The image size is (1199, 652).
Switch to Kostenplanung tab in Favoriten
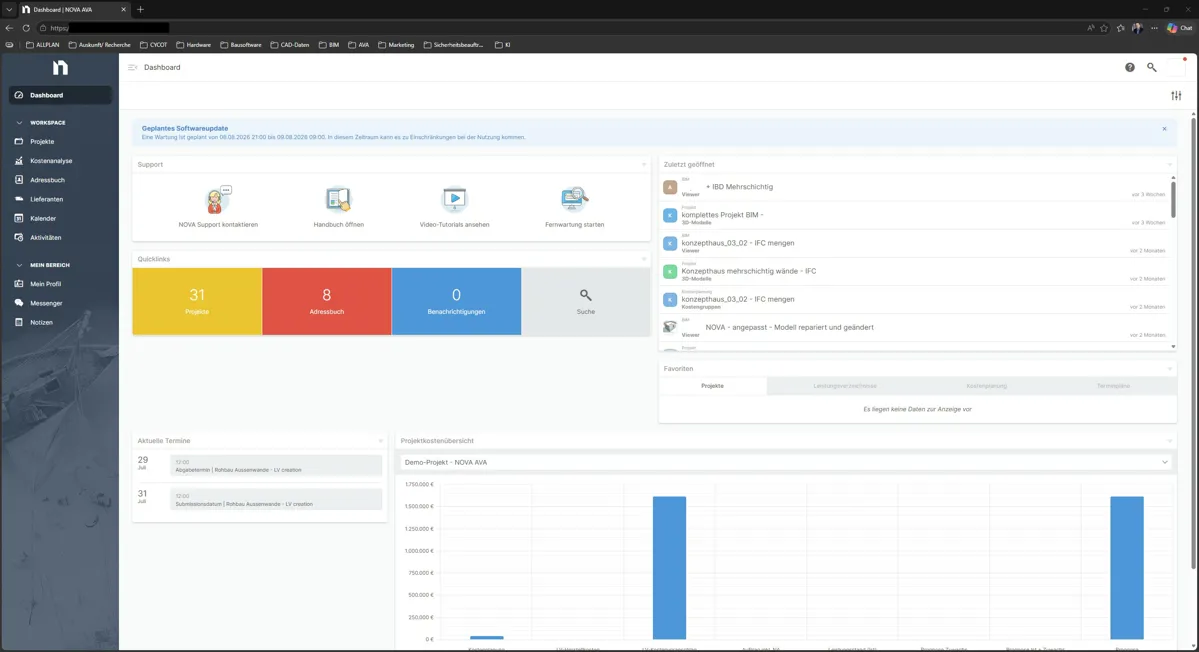coord(986,386)
